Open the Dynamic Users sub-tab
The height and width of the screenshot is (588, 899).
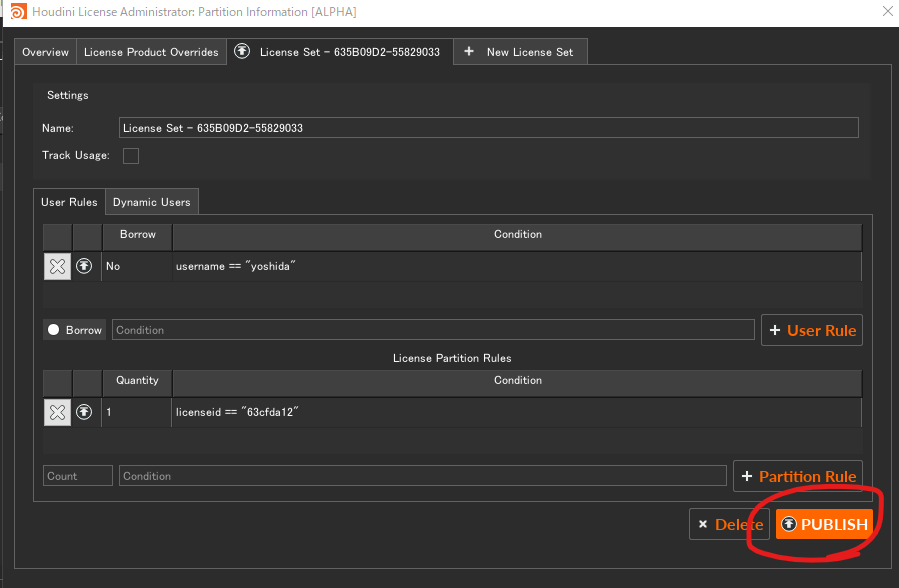[152, 202]
